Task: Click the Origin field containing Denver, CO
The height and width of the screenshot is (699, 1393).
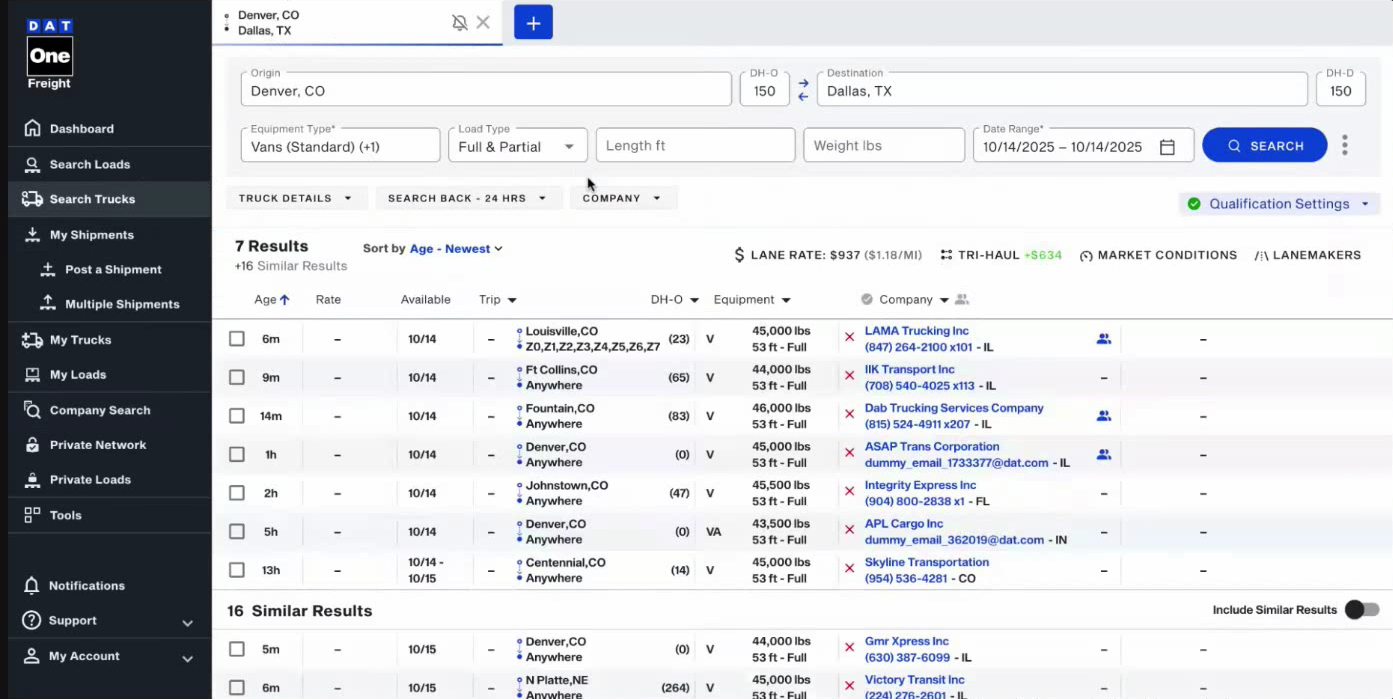Action: (486, 91)
